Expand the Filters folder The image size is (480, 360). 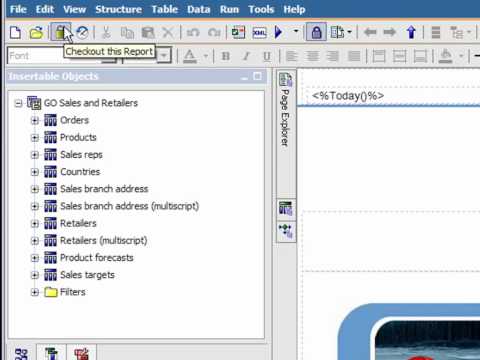[35, 292]
